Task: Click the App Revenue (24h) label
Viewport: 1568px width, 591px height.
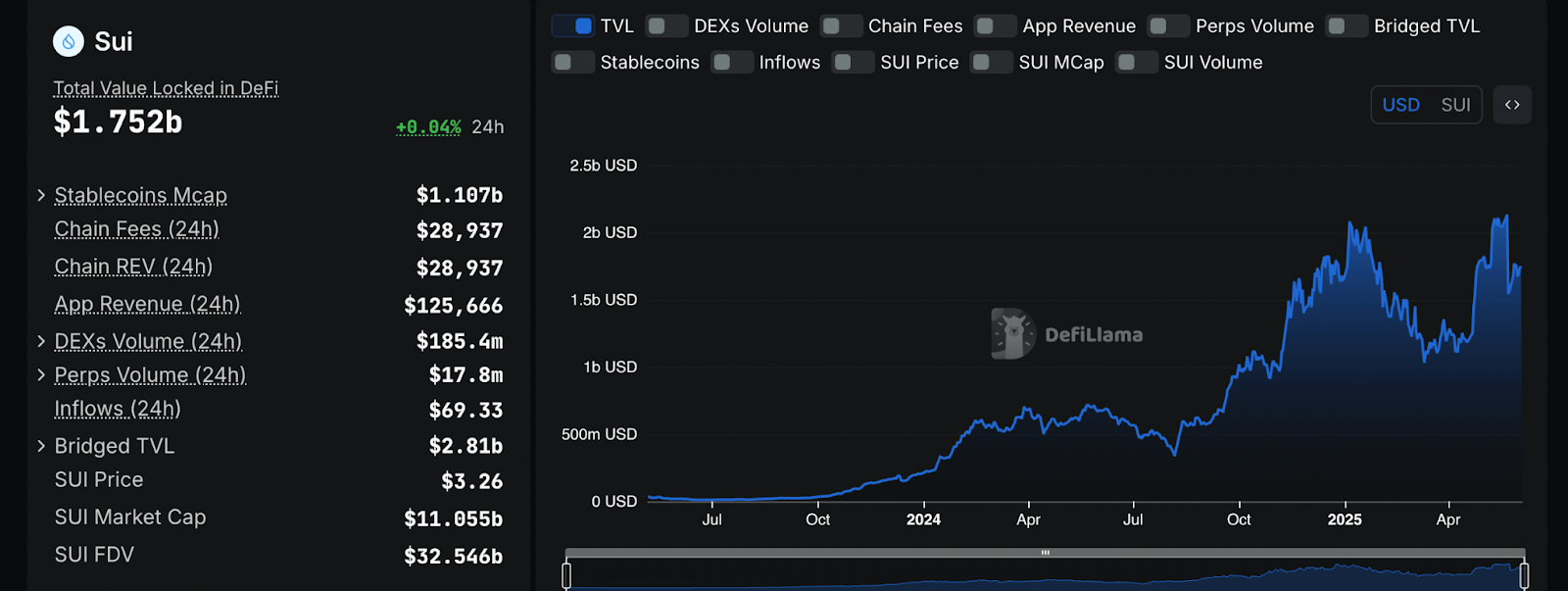Action: tap(147, 304)
